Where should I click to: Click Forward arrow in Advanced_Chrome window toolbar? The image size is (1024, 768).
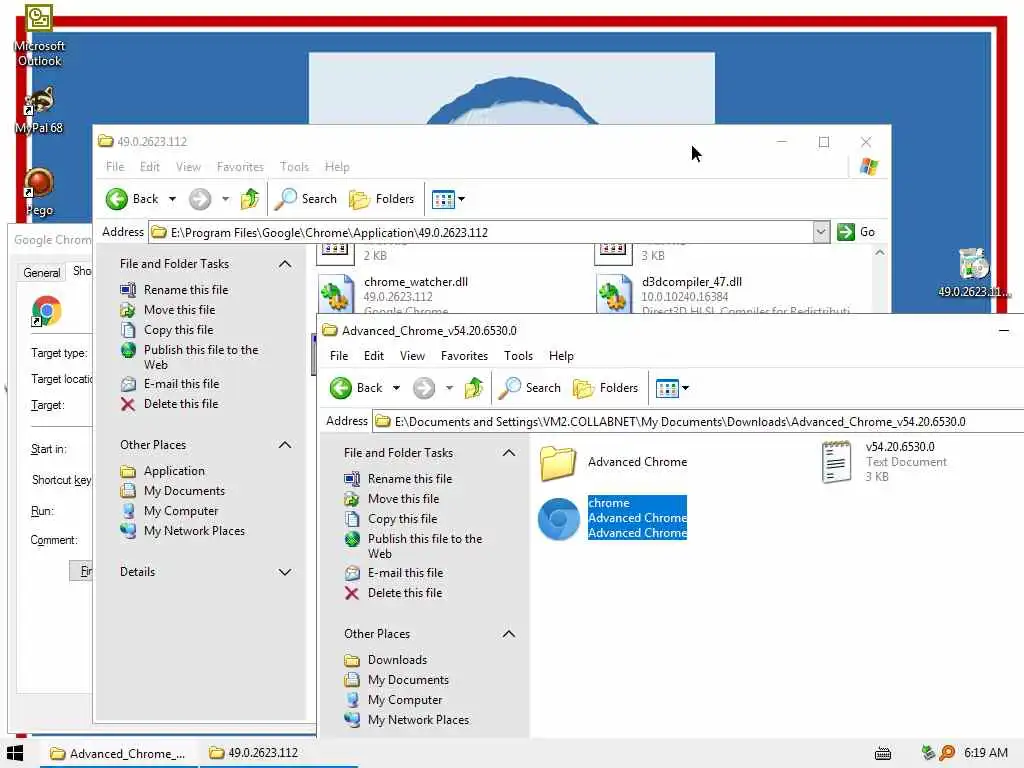tap(424, 388)
